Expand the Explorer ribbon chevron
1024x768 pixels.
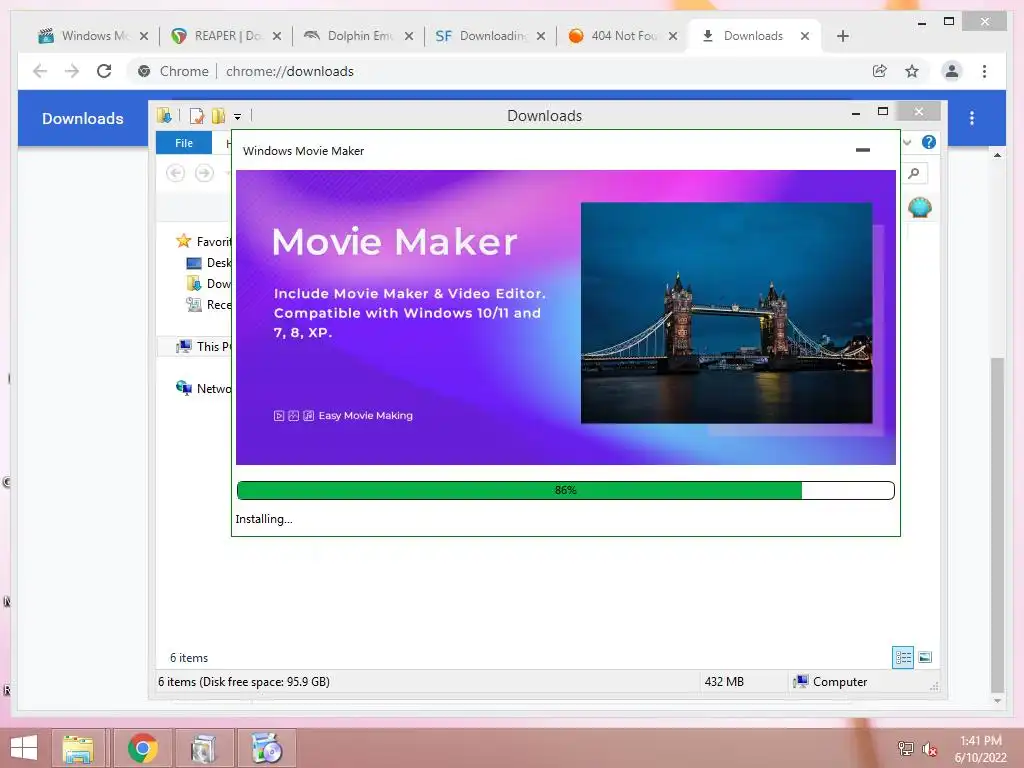tap(907, 142)
